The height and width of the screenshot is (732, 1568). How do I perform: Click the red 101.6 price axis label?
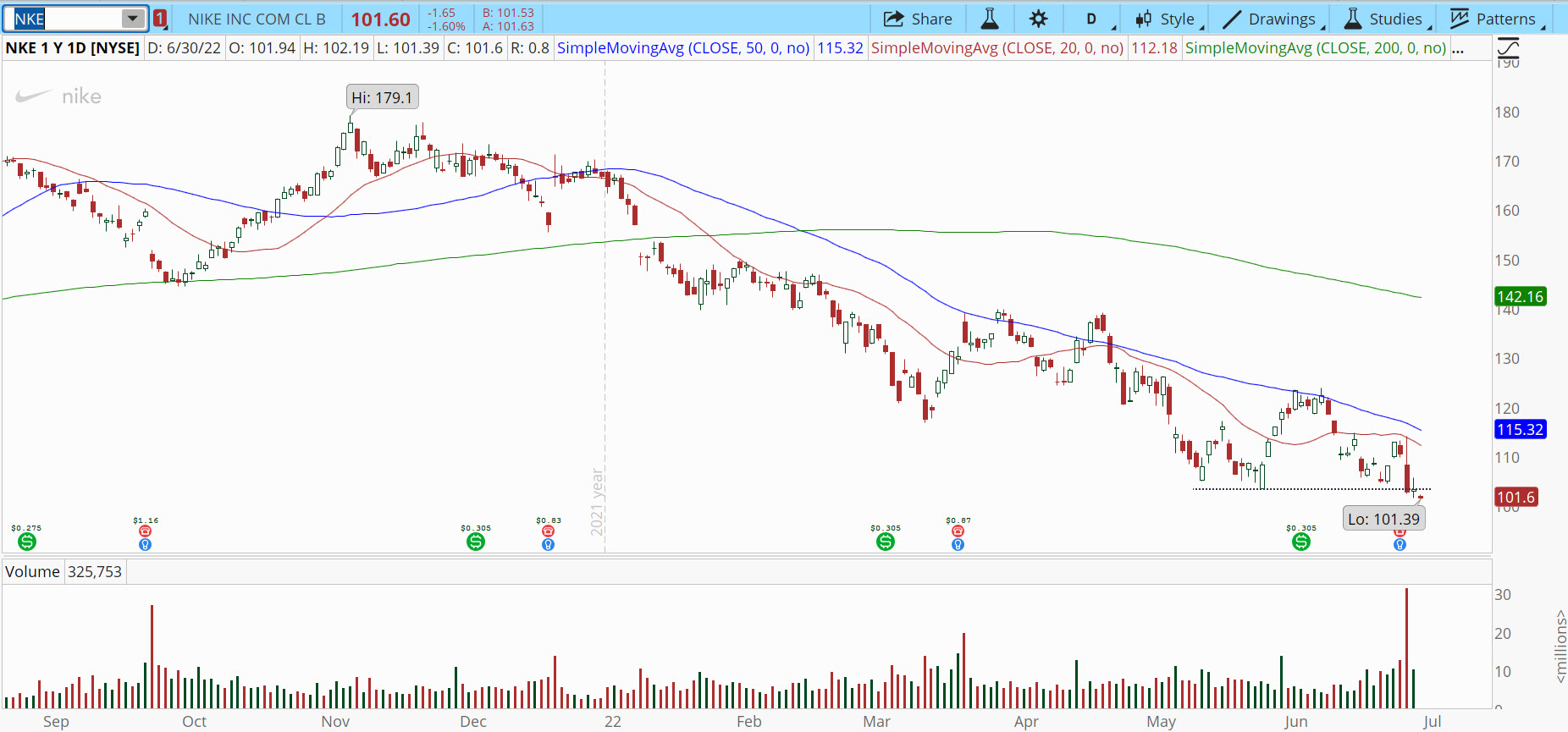tap(1516, 497)
